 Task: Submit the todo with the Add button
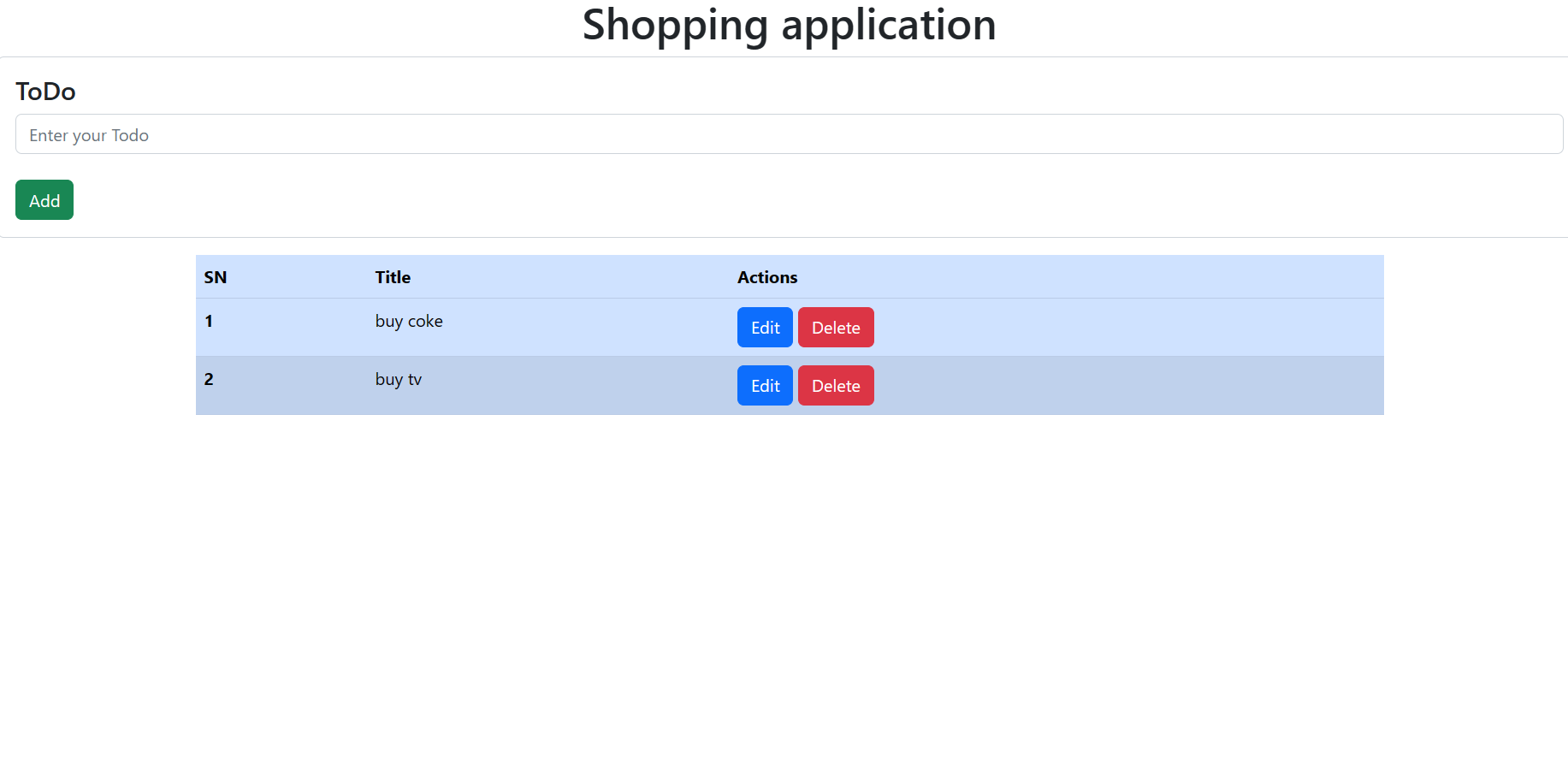44,200
